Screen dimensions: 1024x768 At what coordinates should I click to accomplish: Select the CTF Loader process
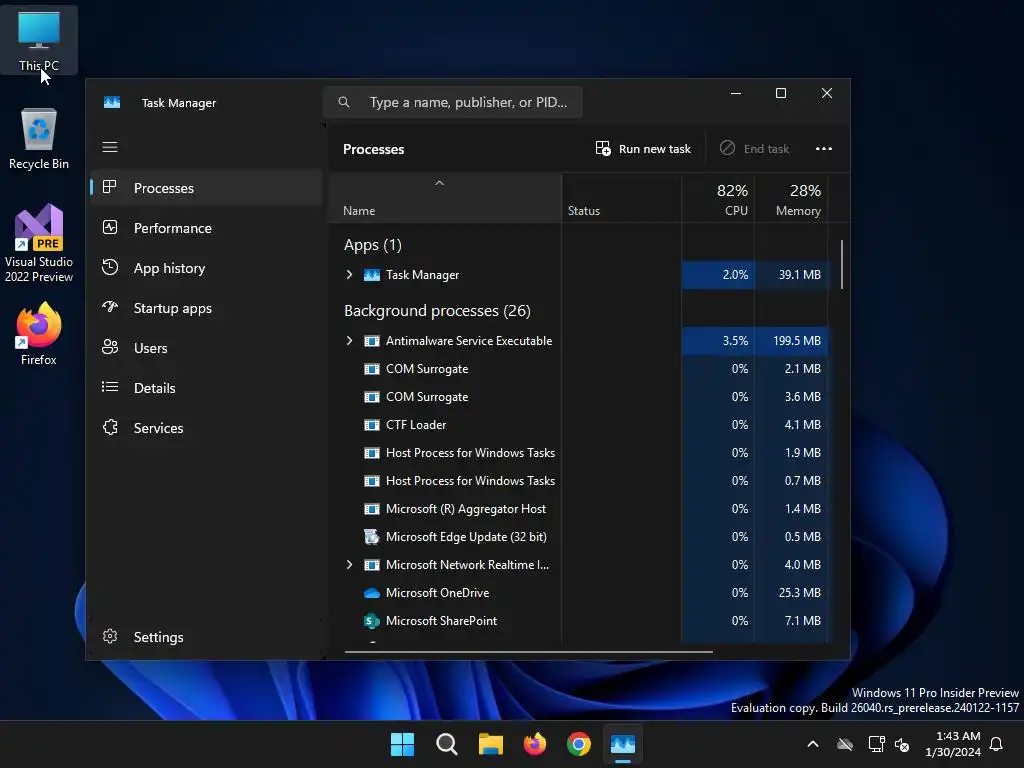click(x=579, y=425)
